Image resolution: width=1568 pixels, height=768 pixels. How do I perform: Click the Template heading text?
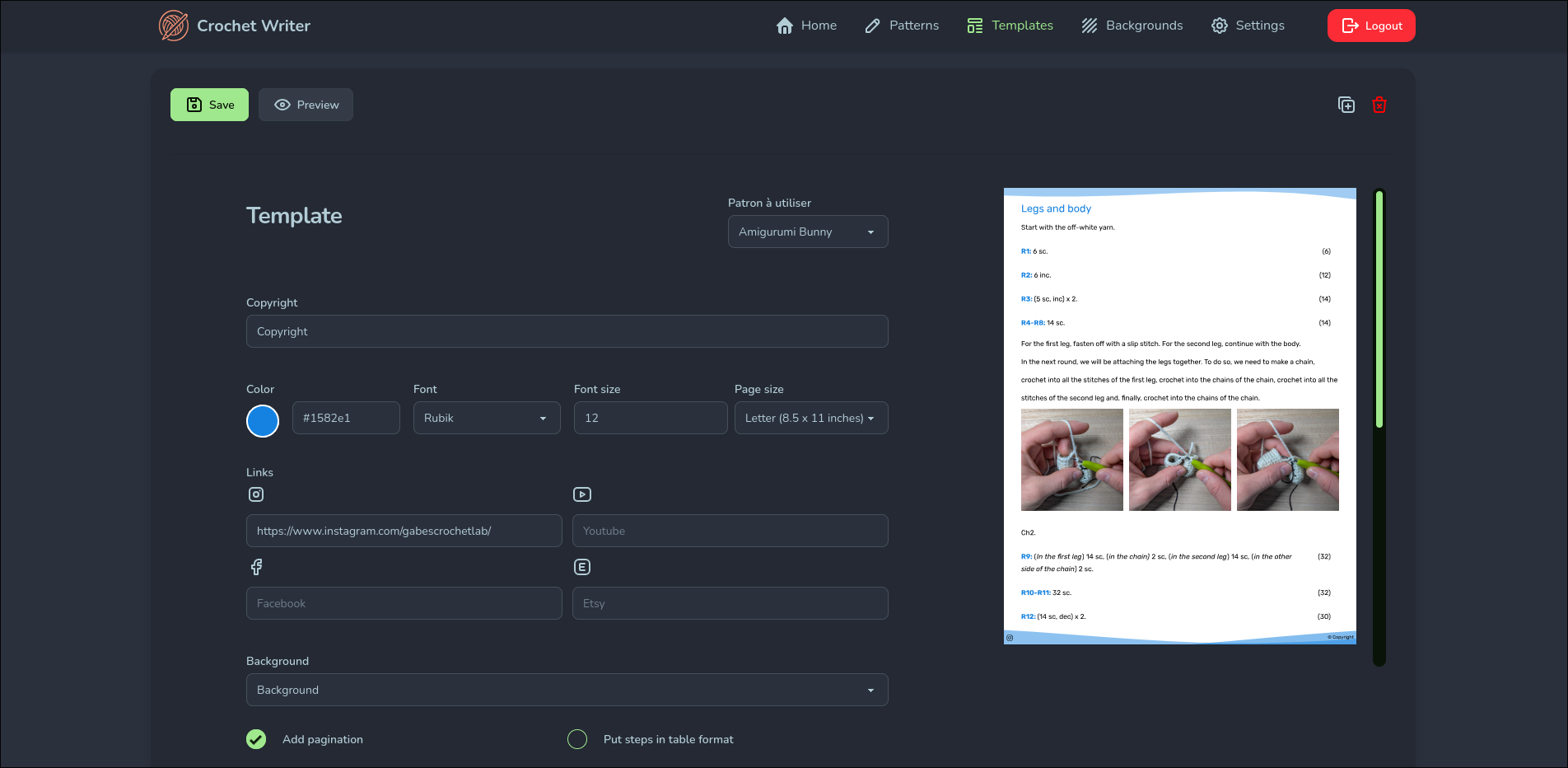click(294, 216)
